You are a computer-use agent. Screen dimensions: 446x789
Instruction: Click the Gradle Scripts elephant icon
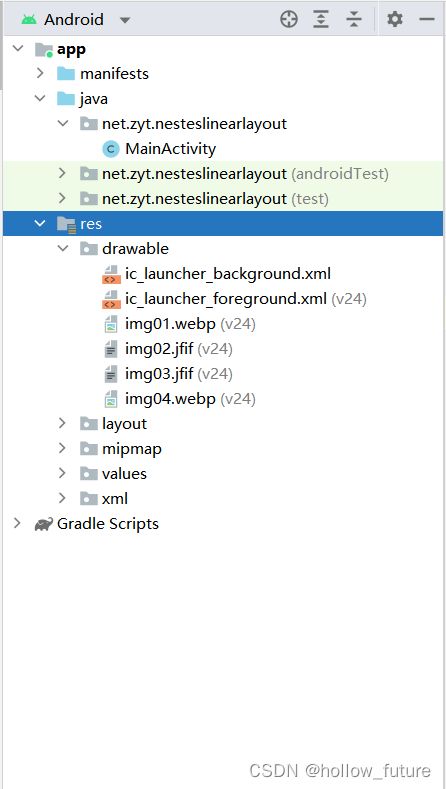43,524
